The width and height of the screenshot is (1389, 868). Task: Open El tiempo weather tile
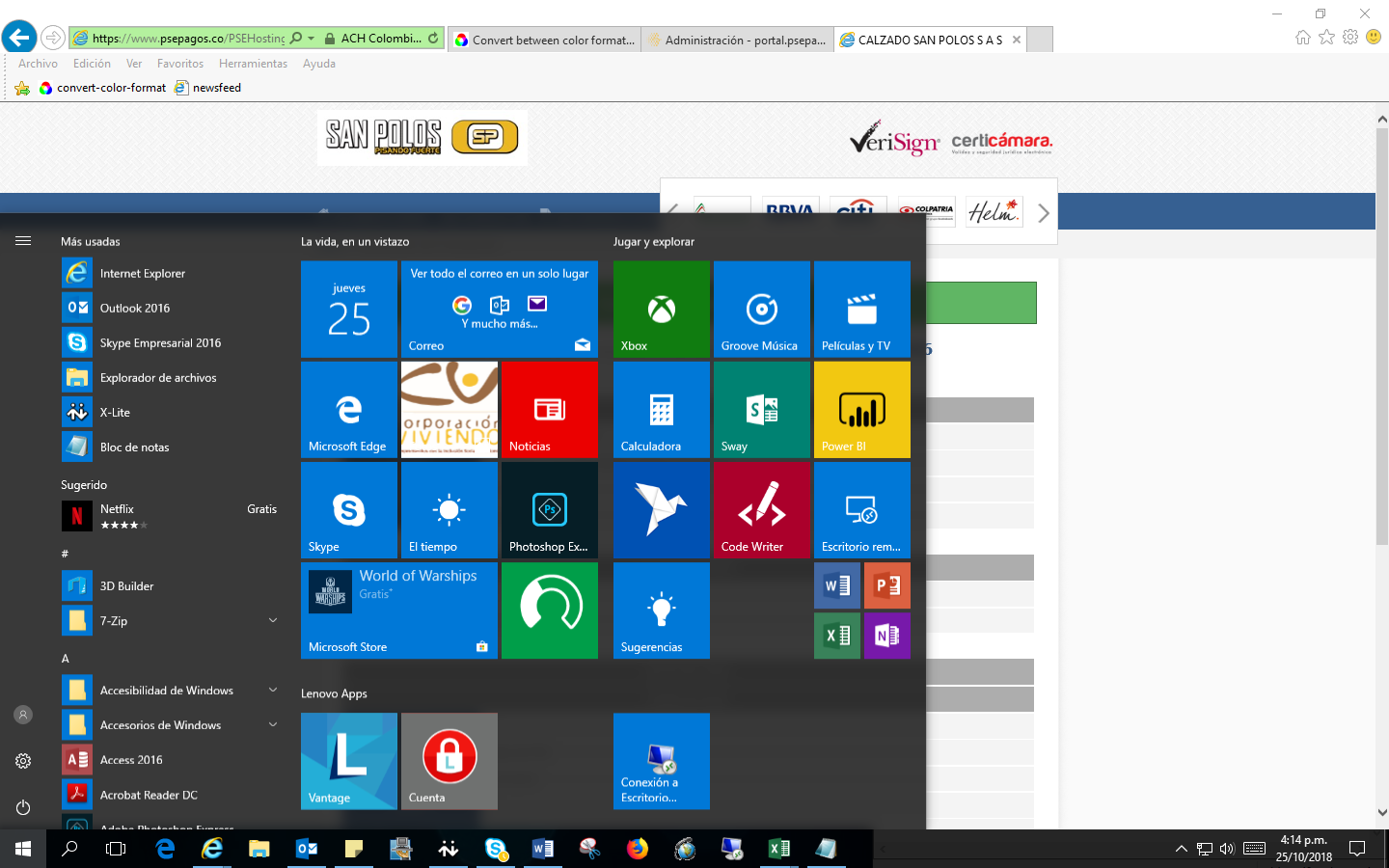coord(449,510)
